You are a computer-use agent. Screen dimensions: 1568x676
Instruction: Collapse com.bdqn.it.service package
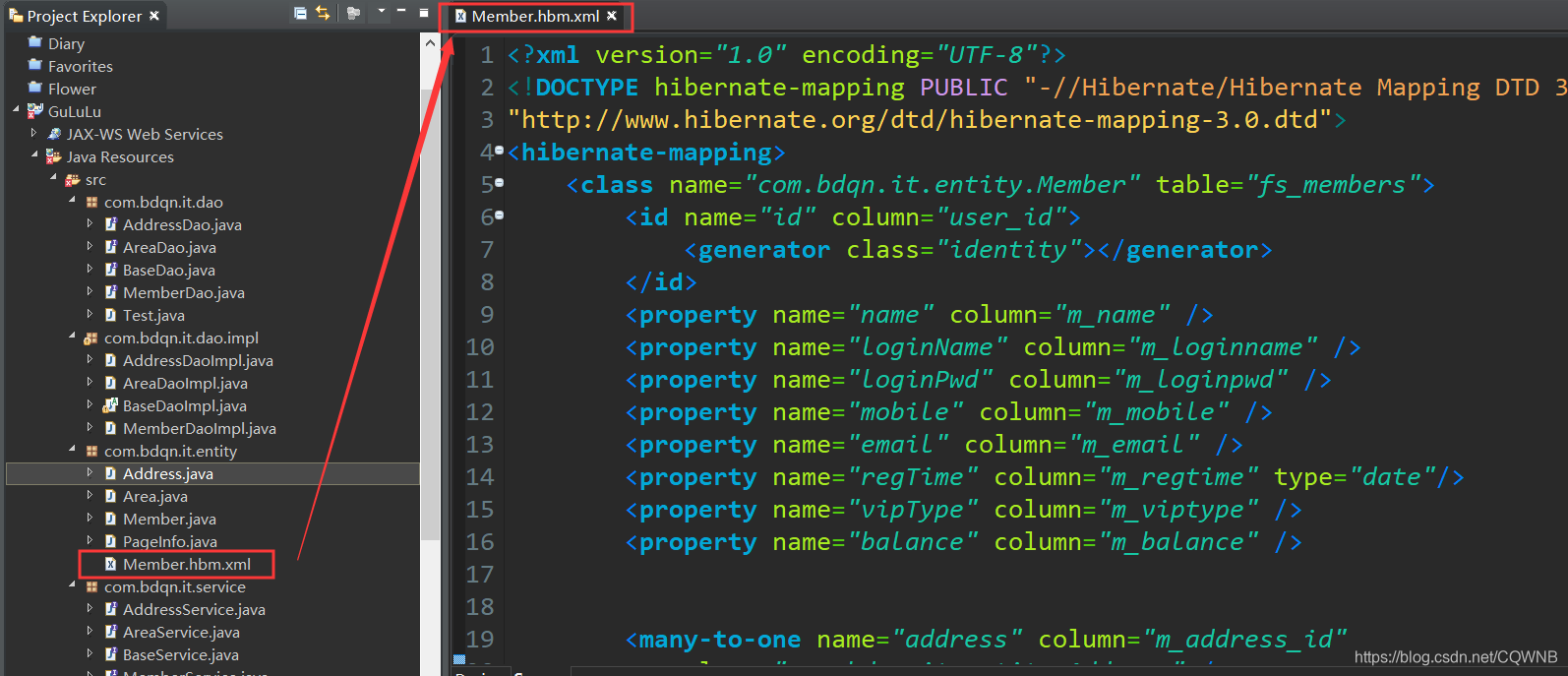coord(72,585)
